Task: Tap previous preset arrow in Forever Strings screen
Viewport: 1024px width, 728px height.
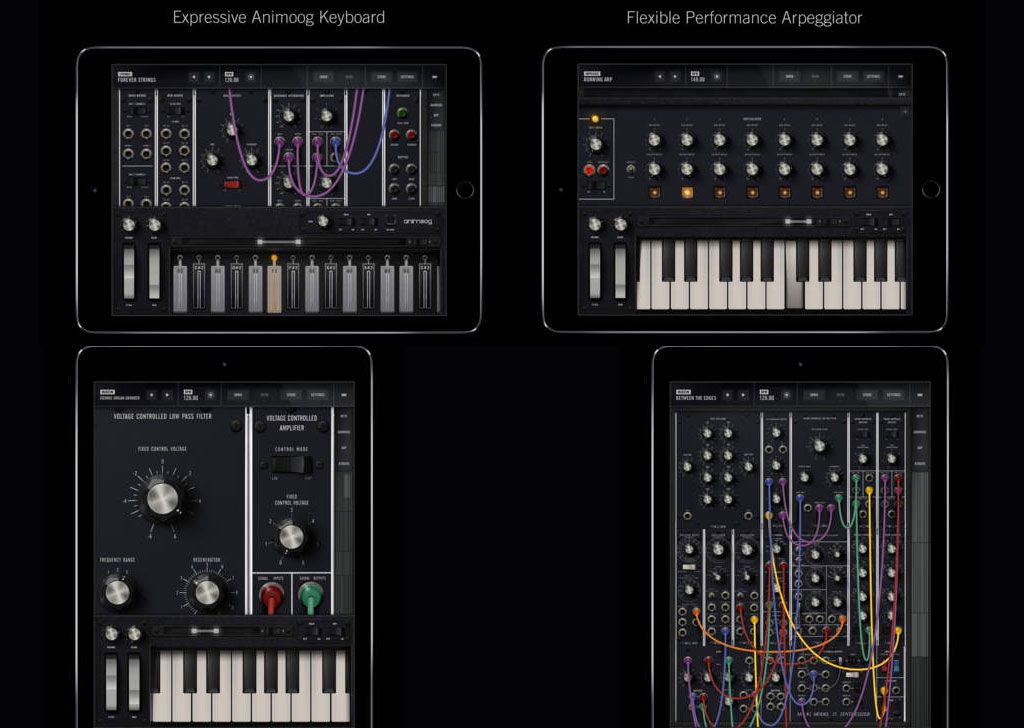Action: pos(193,77)
